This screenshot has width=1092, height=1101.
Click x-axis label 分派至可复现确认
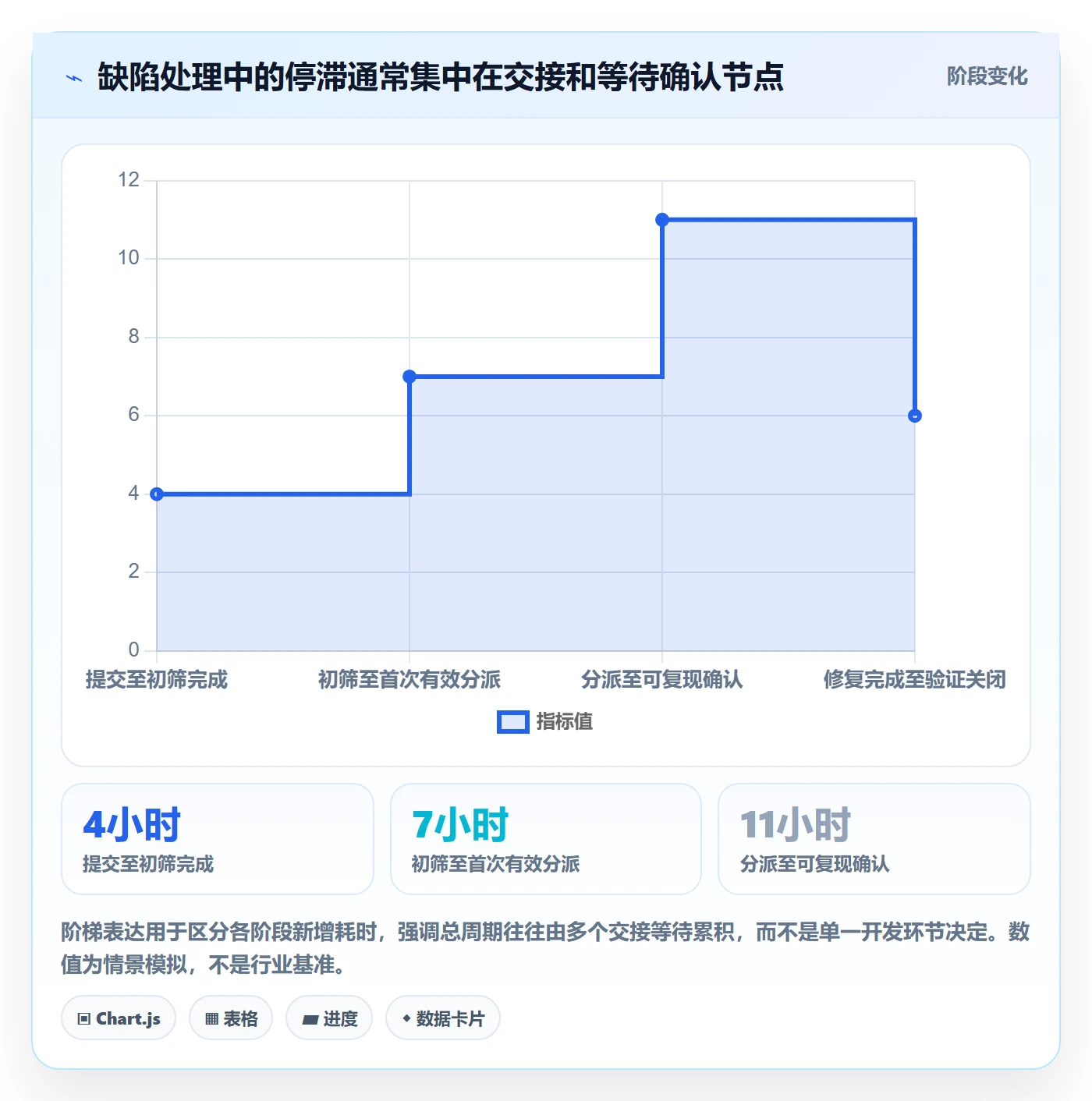[x=662, y=679]
